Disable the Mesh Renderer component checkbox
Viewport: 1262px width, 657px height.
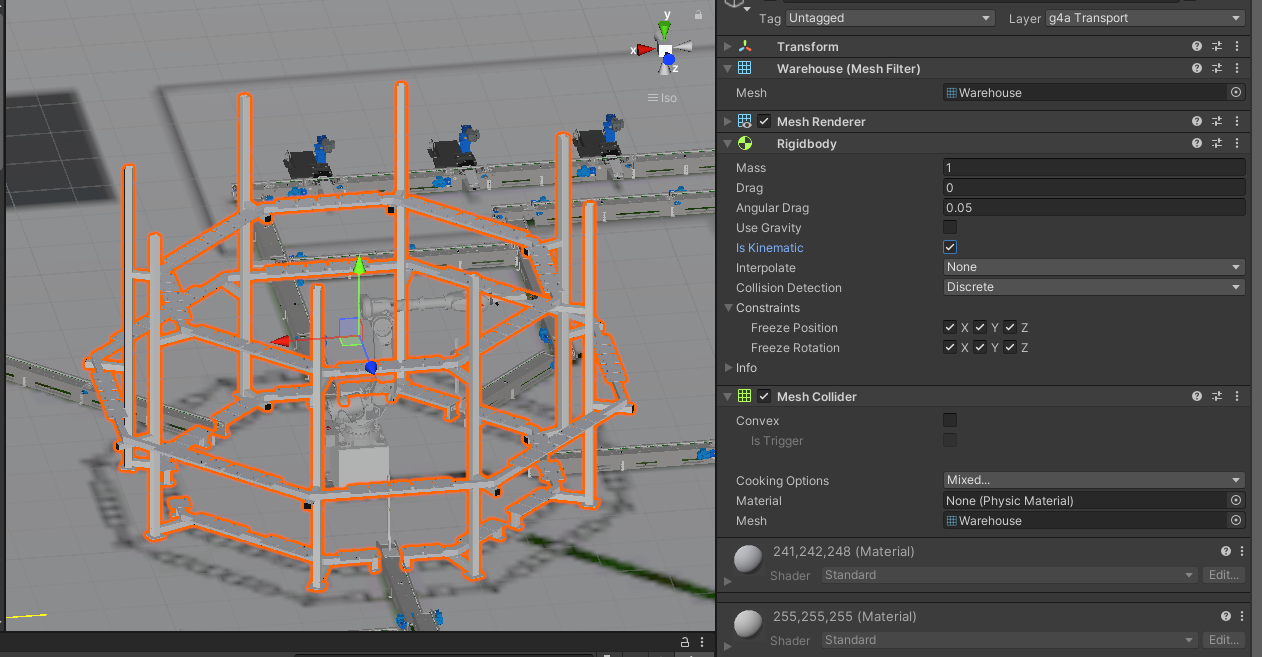(764, 122)
